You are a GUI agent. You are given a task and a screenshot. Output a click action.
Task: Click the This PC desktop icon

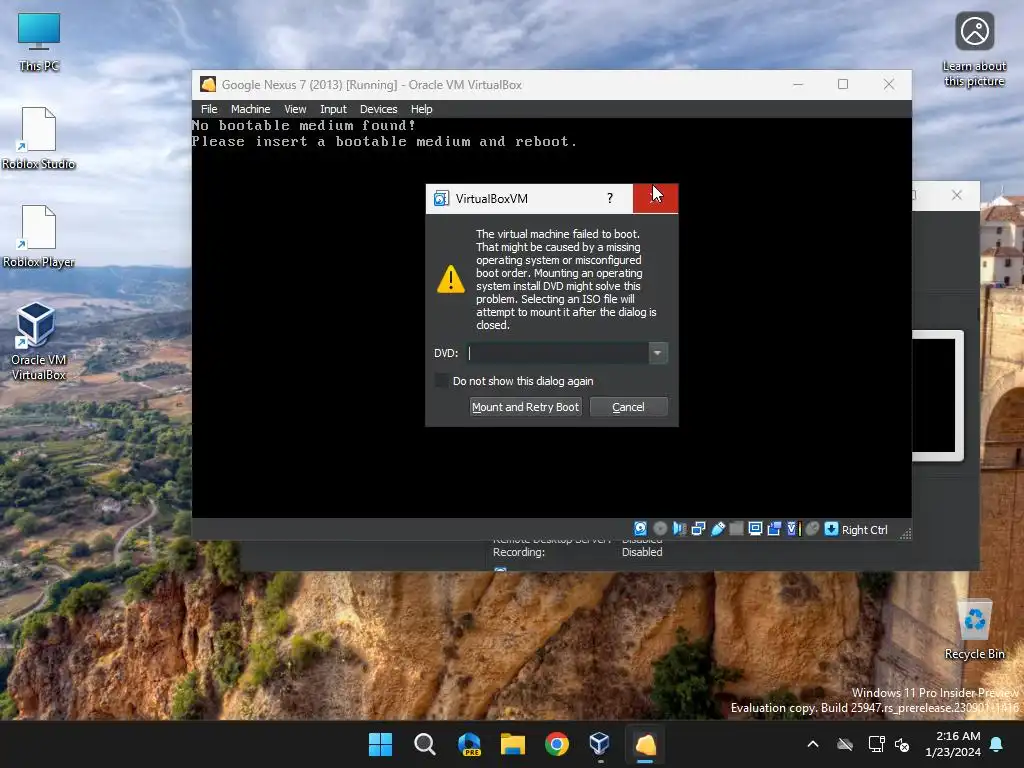(39, 42)
